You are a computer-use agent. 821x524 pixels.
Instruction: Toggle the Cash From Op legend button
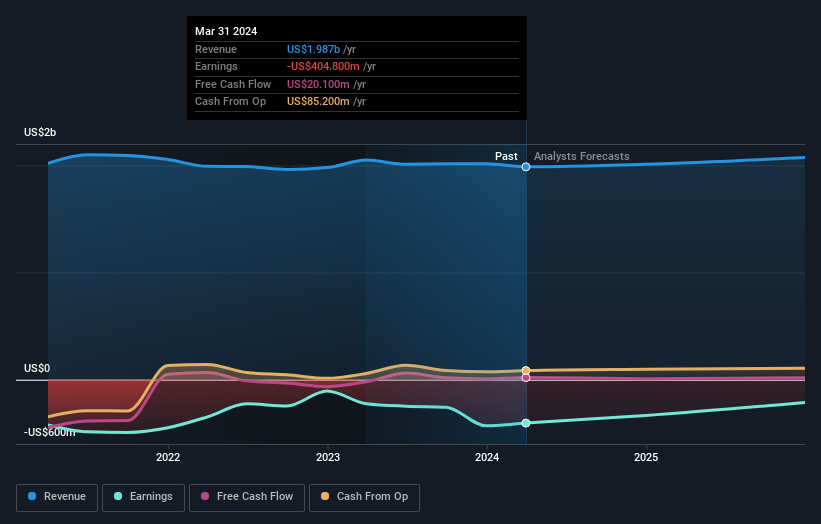[364, 497]
